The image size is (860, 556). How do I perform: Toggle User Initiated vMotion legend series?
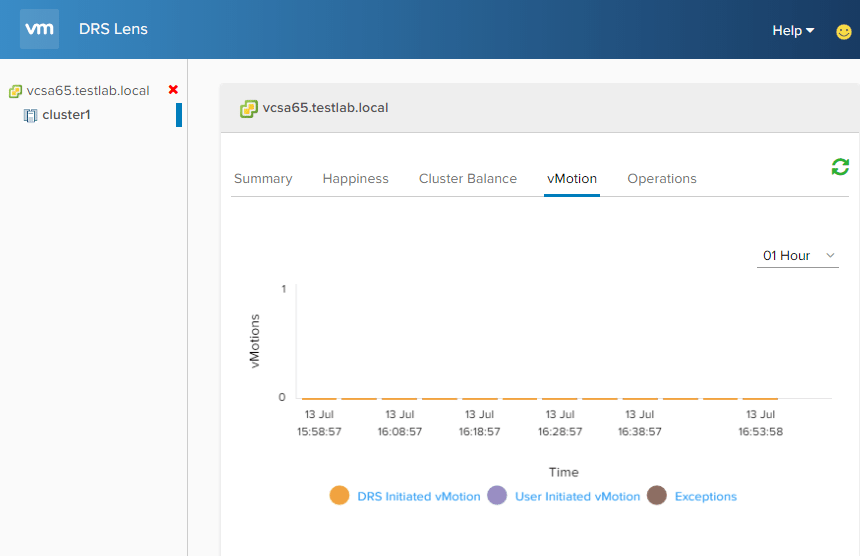pyautogui.click(x=577, y=496)
